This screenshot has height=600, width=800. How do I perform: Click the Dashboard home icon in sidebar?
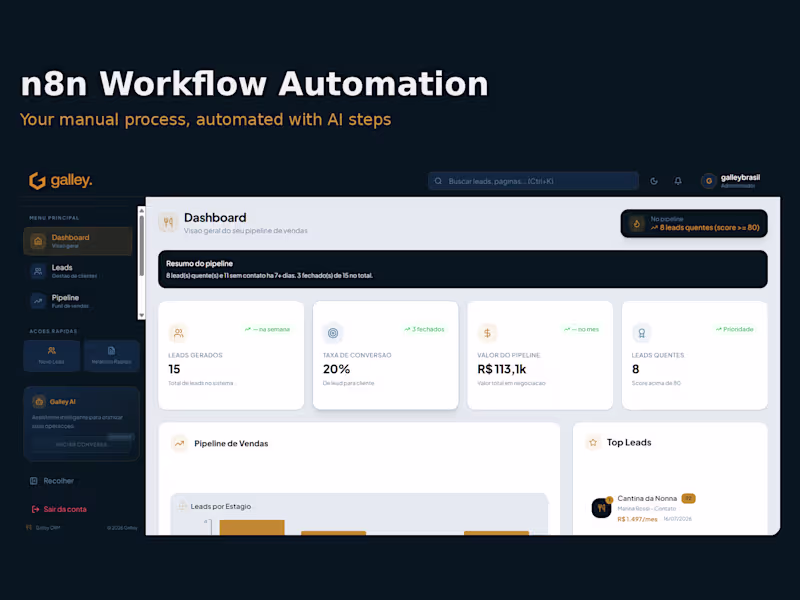pos(38,241)
